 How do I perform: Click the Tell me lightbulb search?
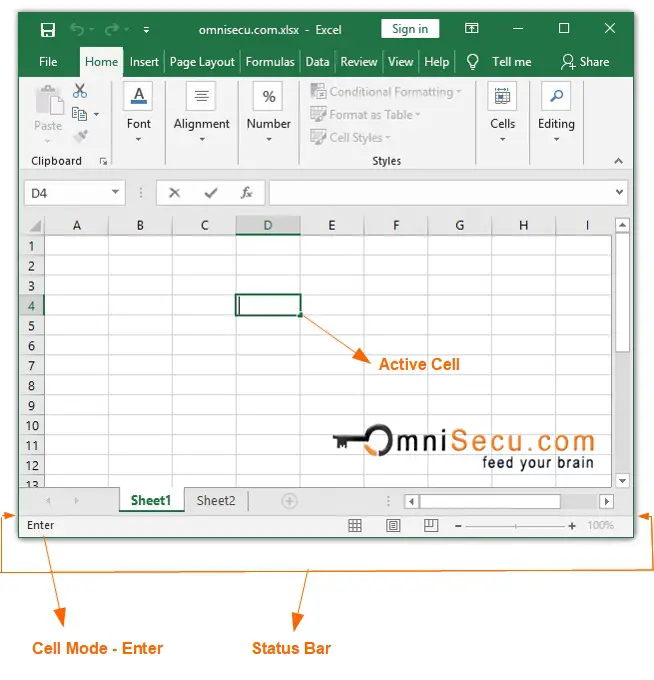(499, 62)
